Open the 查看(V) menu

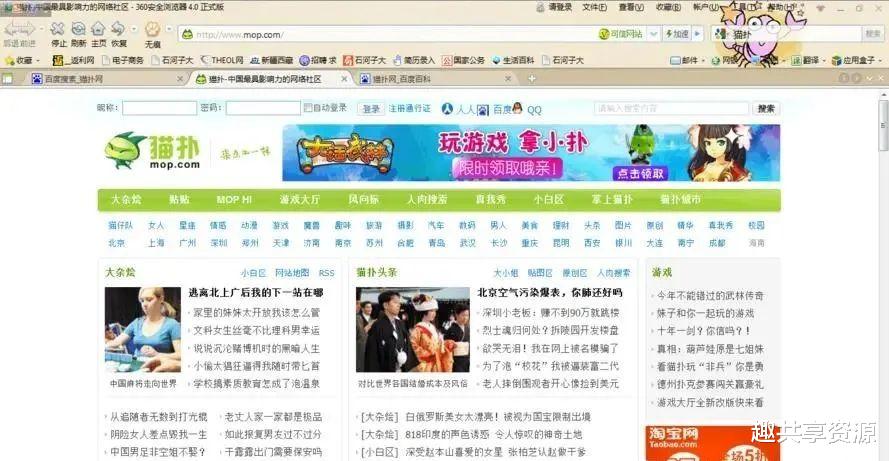(631, 7)
